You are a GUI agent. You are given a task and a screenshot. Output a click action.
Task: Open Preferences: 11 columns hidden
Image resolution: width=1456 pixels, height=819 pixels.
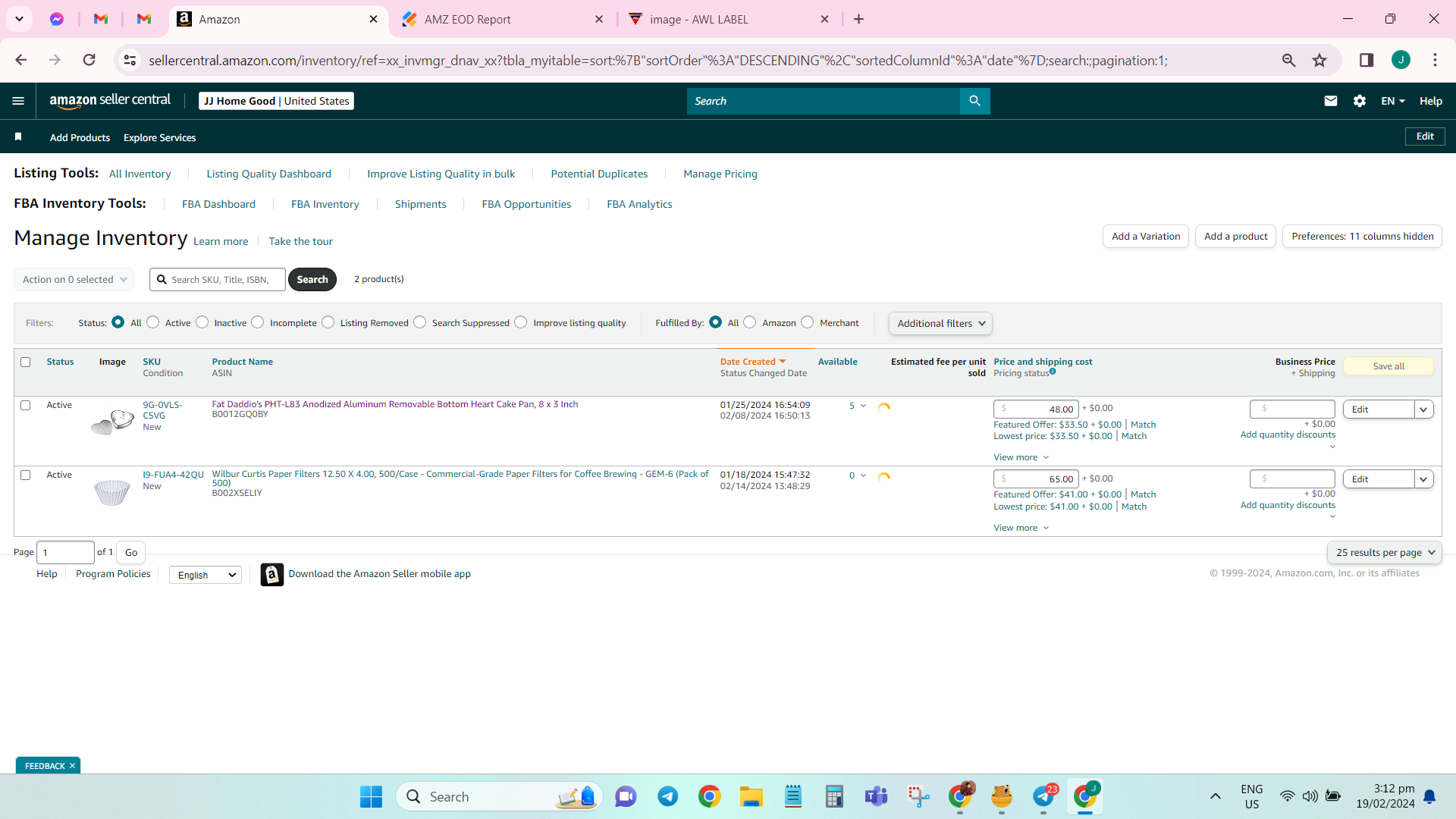[x=1362, y=237]
